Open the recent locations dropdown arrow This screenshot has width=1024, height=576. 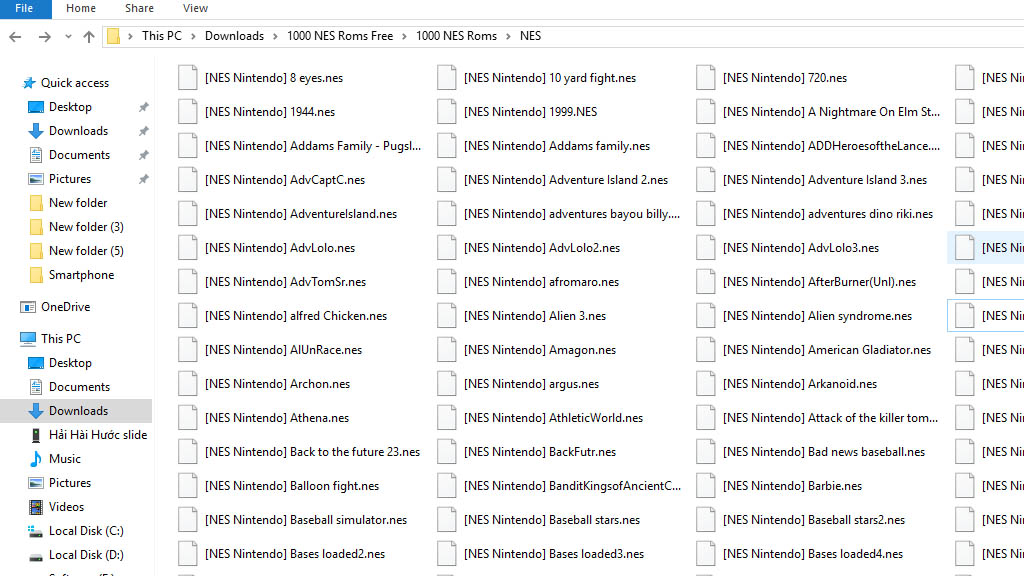[68, 36]
